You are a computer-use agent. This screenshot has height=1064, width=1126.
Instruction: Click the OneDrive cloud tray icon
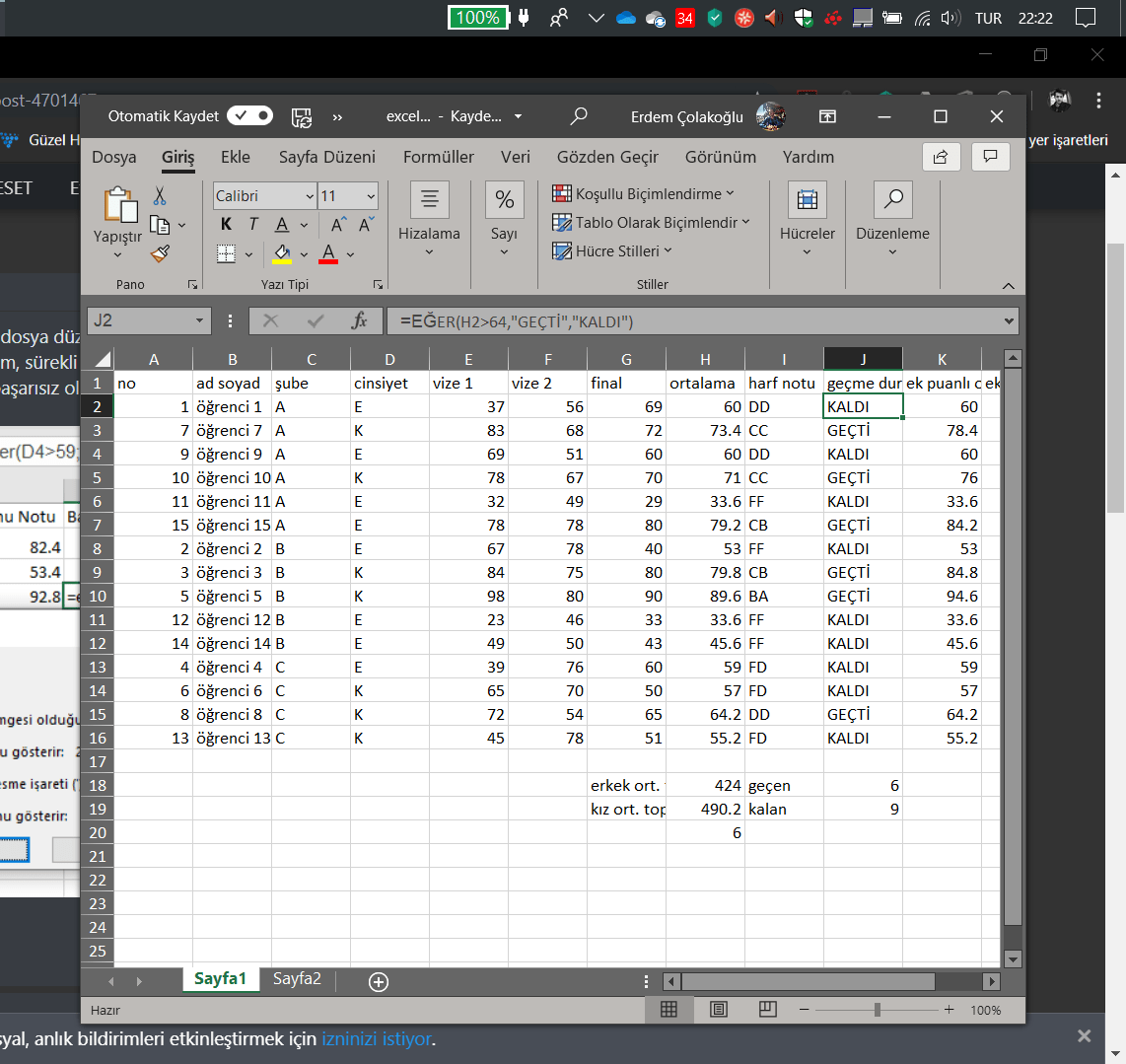point(626,18)
